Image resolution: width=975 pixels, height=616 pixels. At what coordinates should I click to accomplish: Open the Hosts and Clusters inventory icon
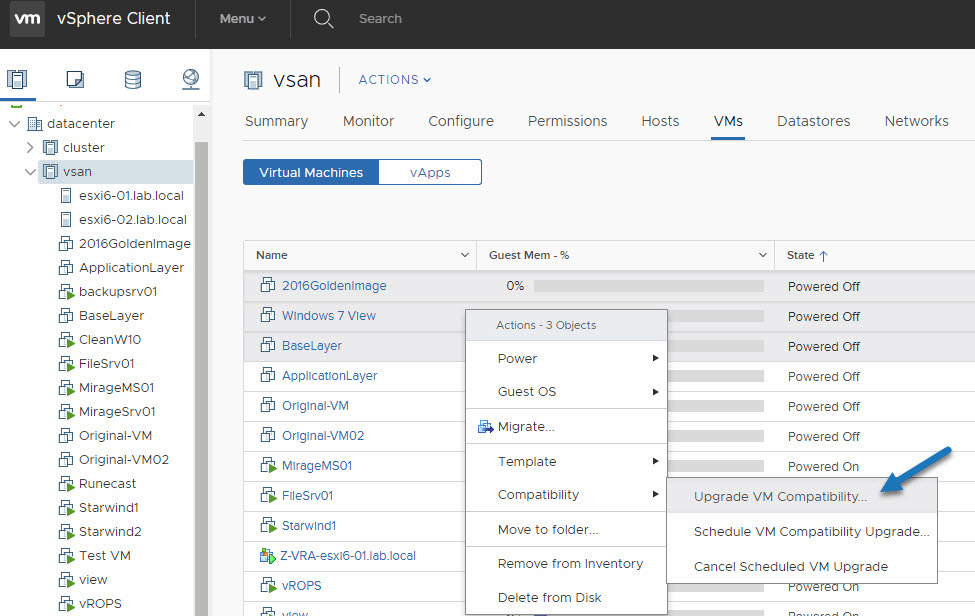tap(17, 80)
